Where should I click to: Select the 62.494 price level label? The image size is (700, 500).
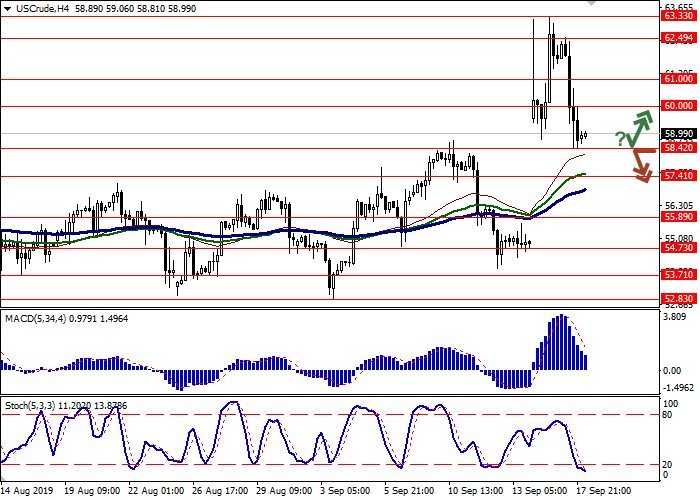(x=678, y=38)
